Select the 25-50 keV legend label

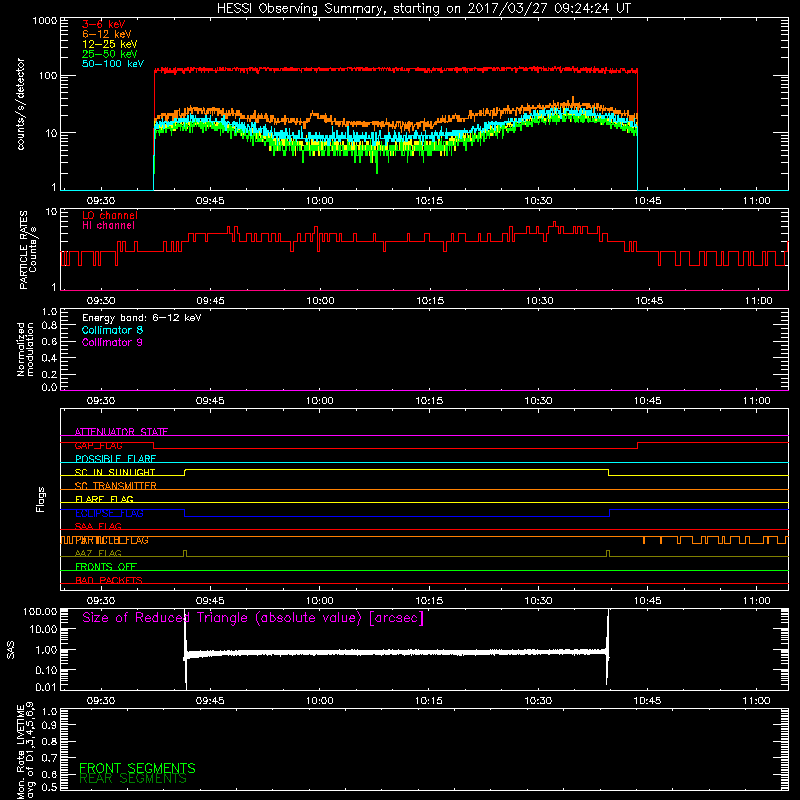[x=110, y=54]
